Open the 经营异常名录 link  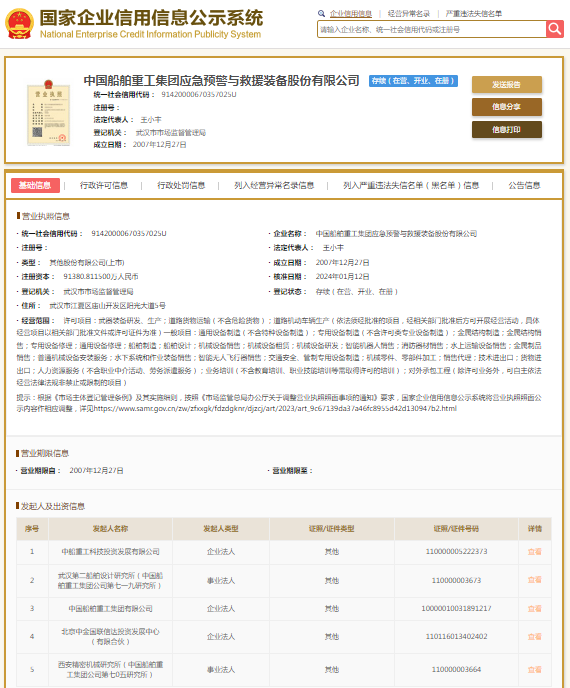click(x=409, y=14)
